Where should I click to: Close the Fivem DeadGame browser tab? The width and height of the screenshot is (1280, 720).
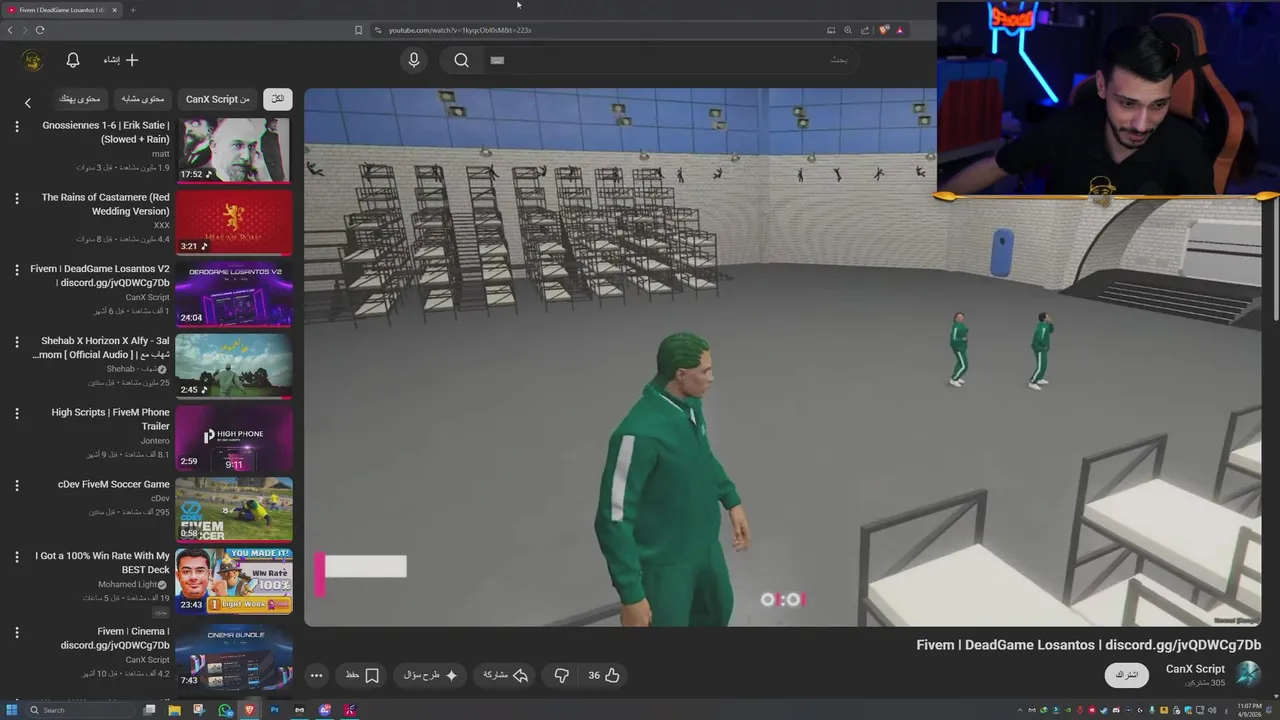click(x=114, y=10)
